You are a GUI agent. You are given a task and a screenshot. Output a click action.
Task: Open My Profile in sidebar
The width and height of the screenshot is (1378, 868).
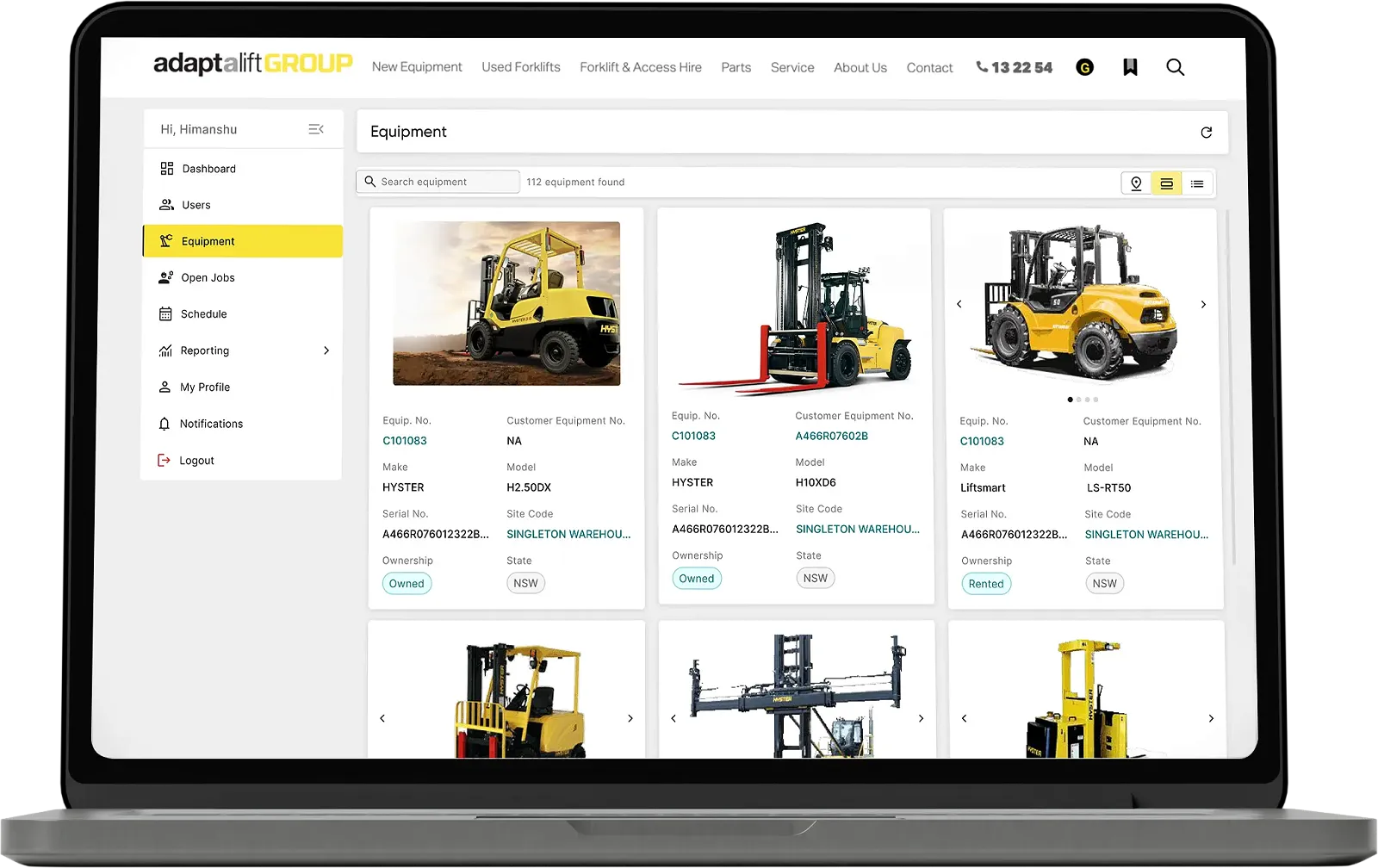[x=242, y=387]
